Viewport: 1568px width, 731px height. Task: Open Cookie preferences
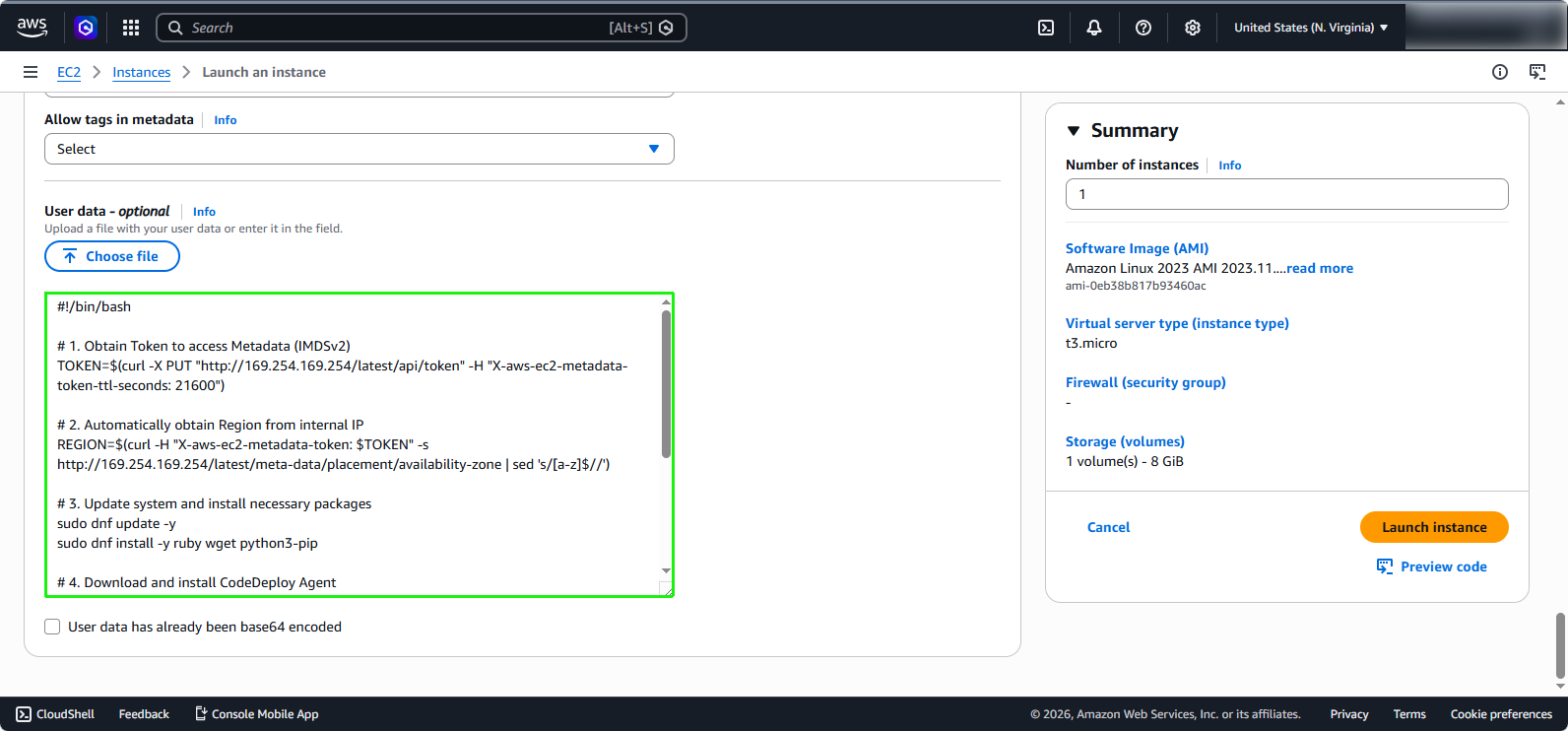(x=1501, y=714)
